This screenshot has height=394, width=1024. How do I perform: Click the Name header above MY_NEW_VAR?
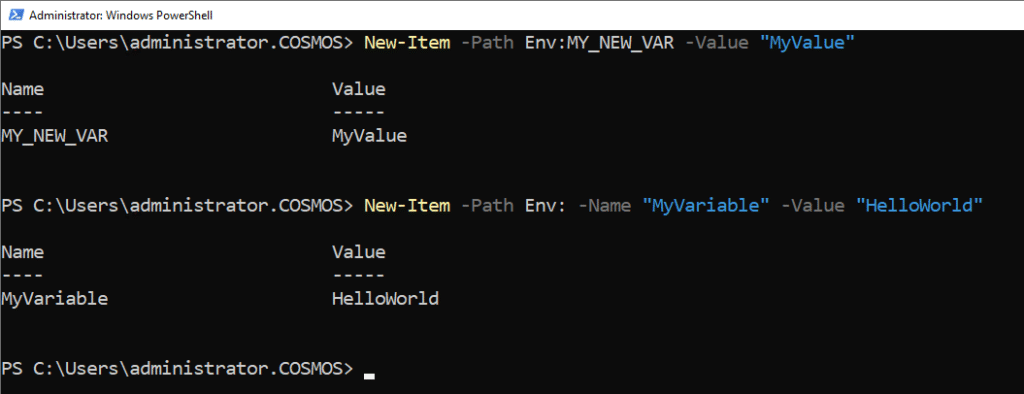23,89
